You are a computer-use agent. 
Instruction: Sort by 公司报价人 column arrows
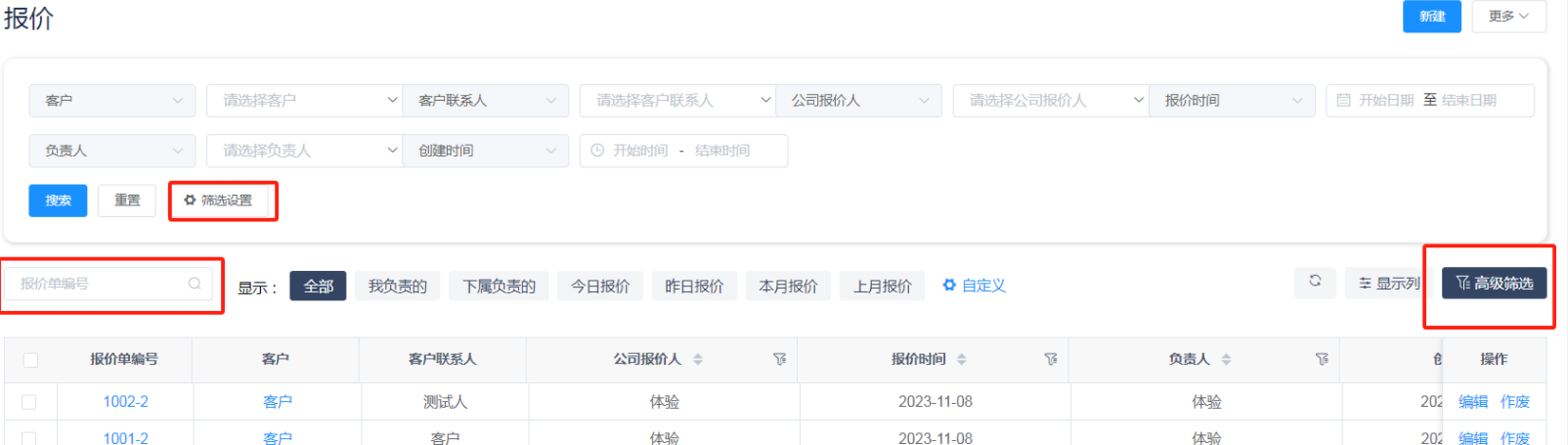698,360
